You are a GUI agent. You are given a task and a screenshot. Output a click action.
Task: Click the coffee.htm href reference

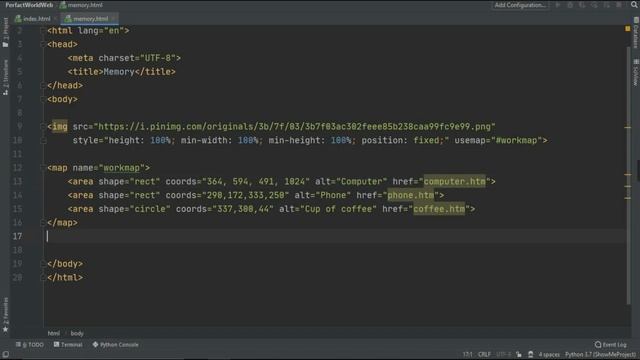pos(439,209)
